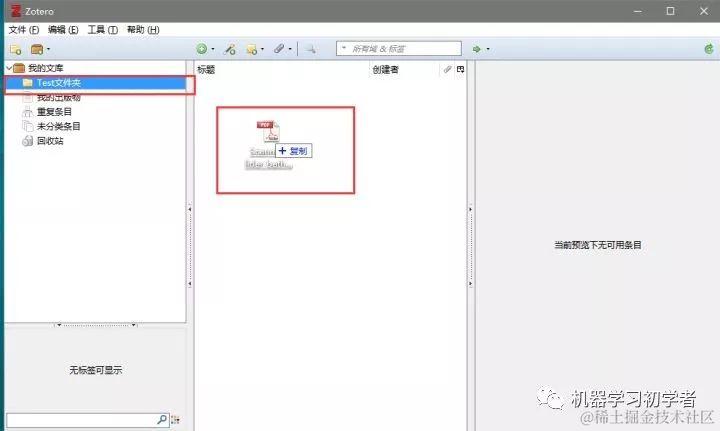The width and height of the screenshot is (720, 431).
Task: Open the 文件 (F) menu
Action: pos(24,30)
